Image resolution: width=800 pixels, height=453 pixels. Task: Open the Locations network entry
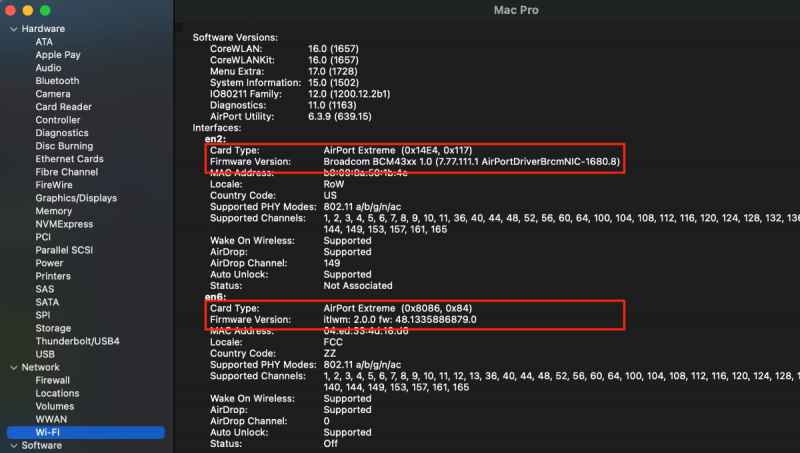pos(57,393)
